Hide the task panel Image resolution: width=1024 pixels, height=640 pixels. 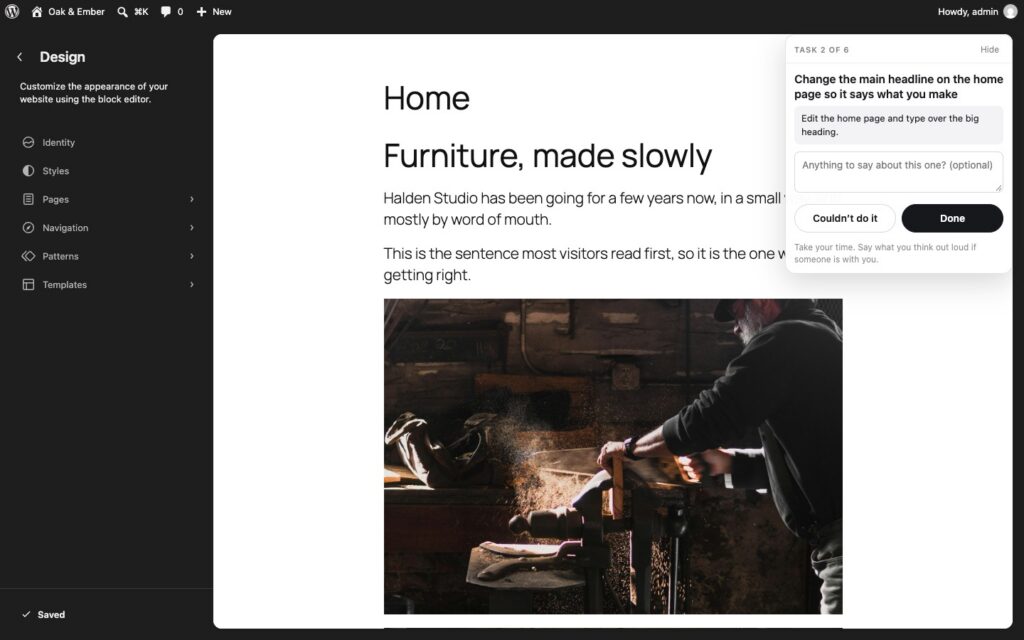click(989, 50)
